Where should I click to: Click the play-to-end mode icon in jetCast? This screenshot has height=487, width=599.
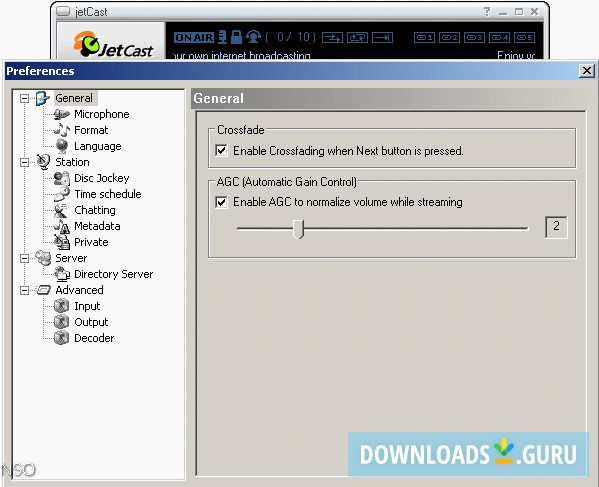tap(382, 37)
